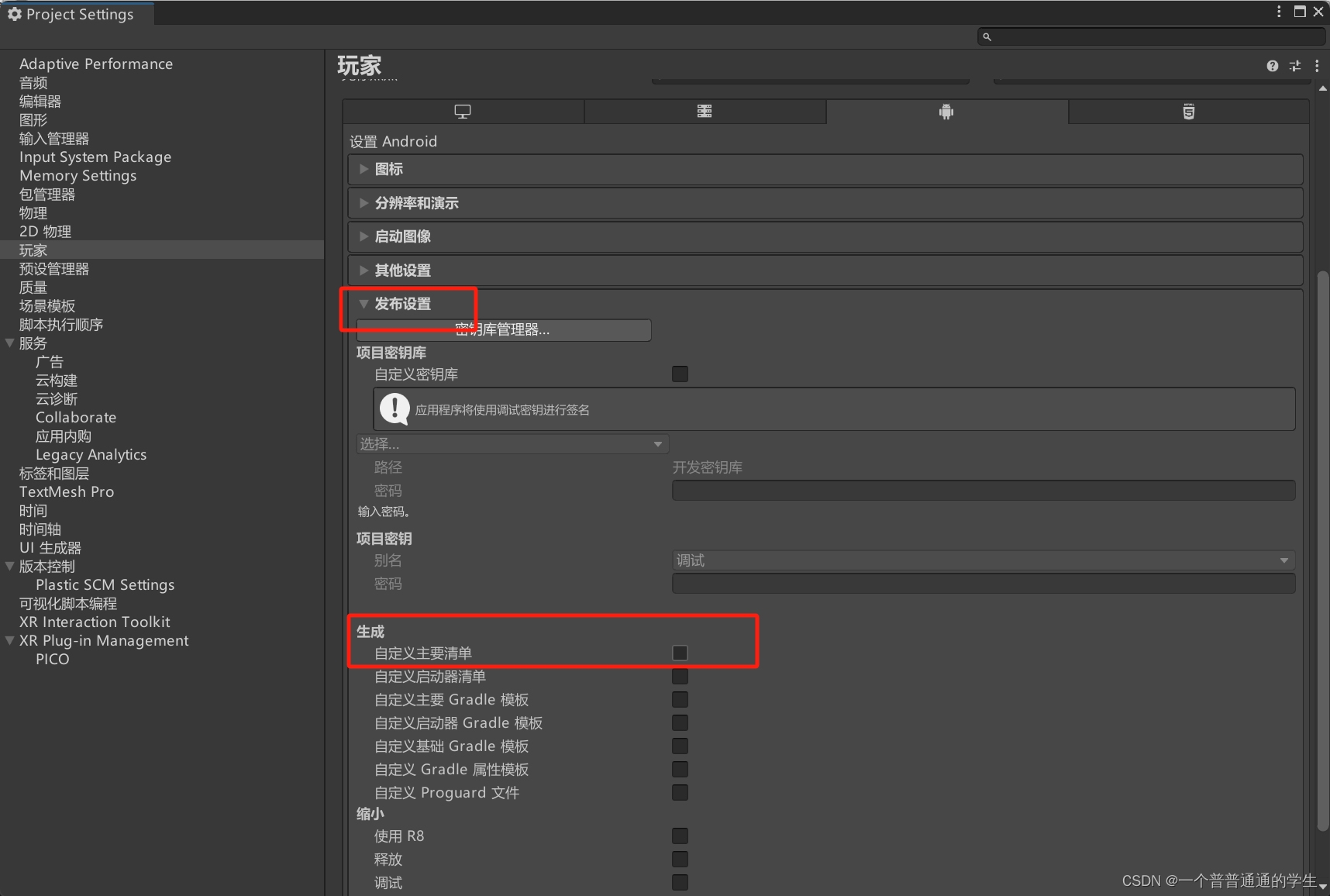The width and height of the screenshot is (1330, 896).
Task: Open XR Interaction Toolkit settings
Action: (x=95, y=622)
